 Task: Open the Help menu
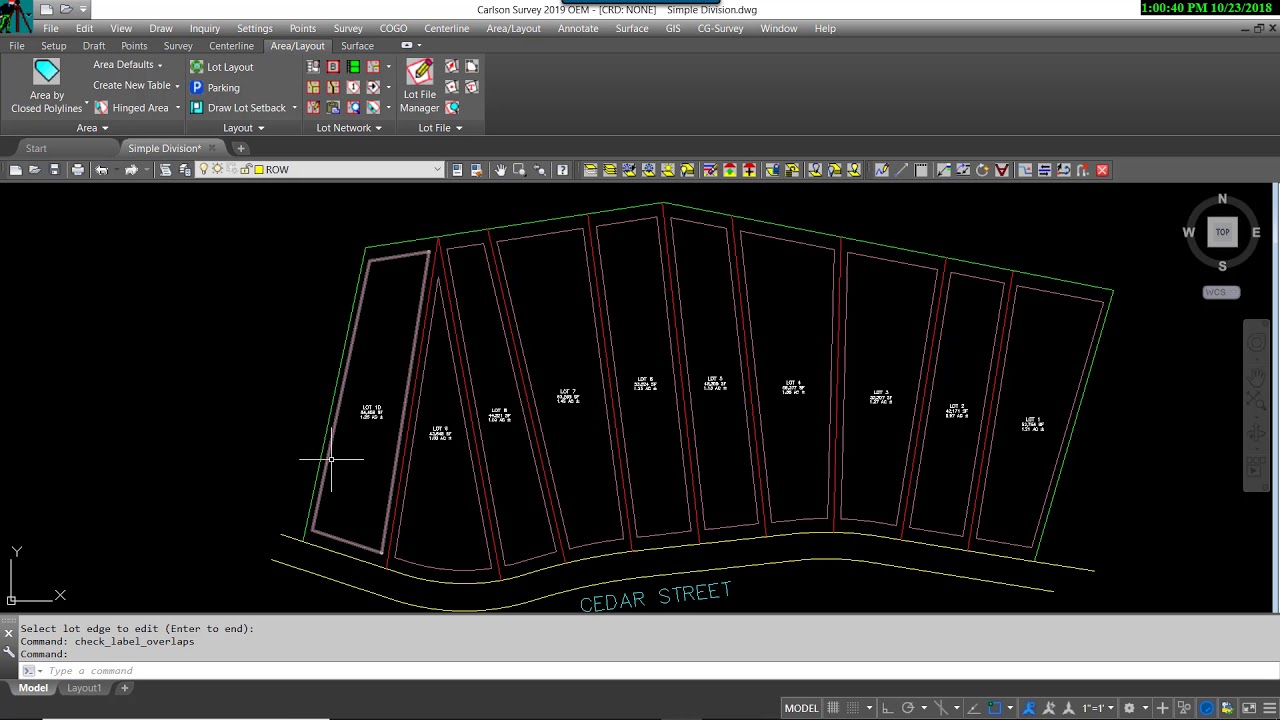(825, 28)
